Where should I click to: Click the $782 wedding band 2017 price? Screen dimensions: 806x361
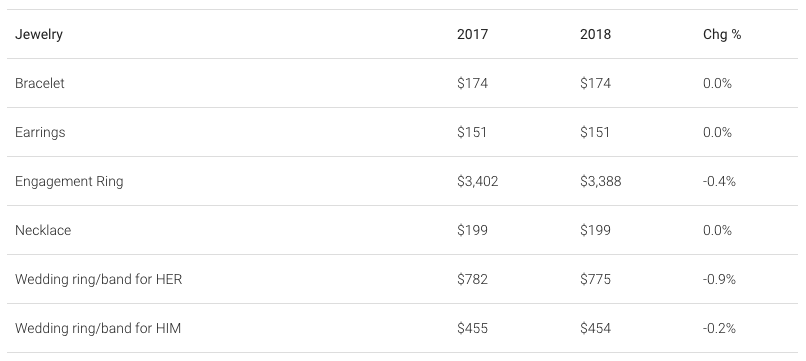click(472, 279)
